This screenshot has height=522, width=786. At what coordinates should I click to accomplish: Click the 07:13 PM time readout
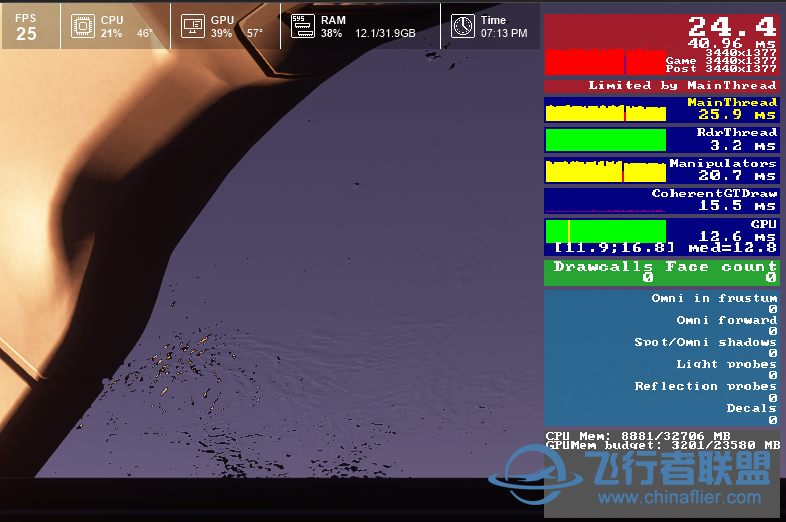point(504,33)
